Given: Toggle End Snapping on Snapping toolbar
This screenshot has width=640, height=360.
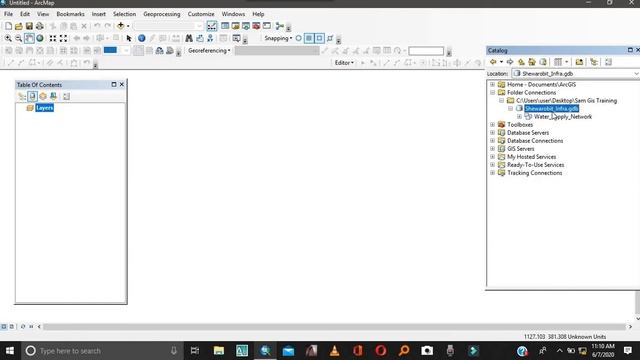Looking at the screenshot, I should (x=309, y=38).
